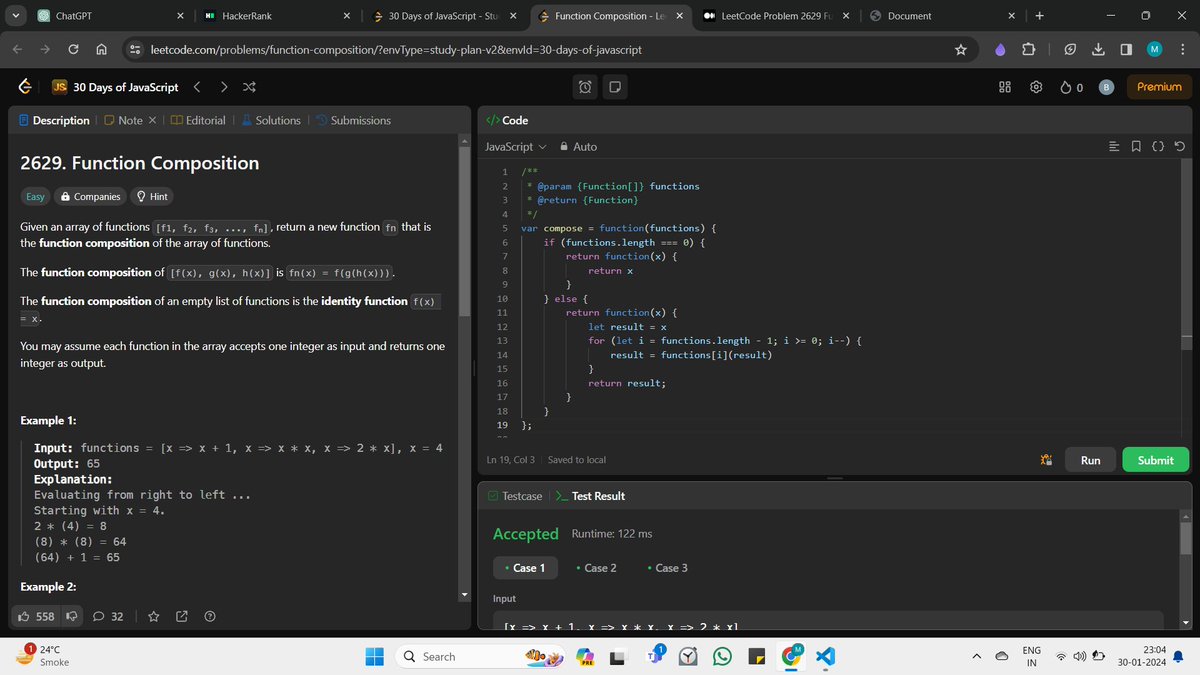Image resolution: width=1200 pixels, height=675 pixels.
Task: Downvote the problem with the thumbs-down
Action: 70,616
